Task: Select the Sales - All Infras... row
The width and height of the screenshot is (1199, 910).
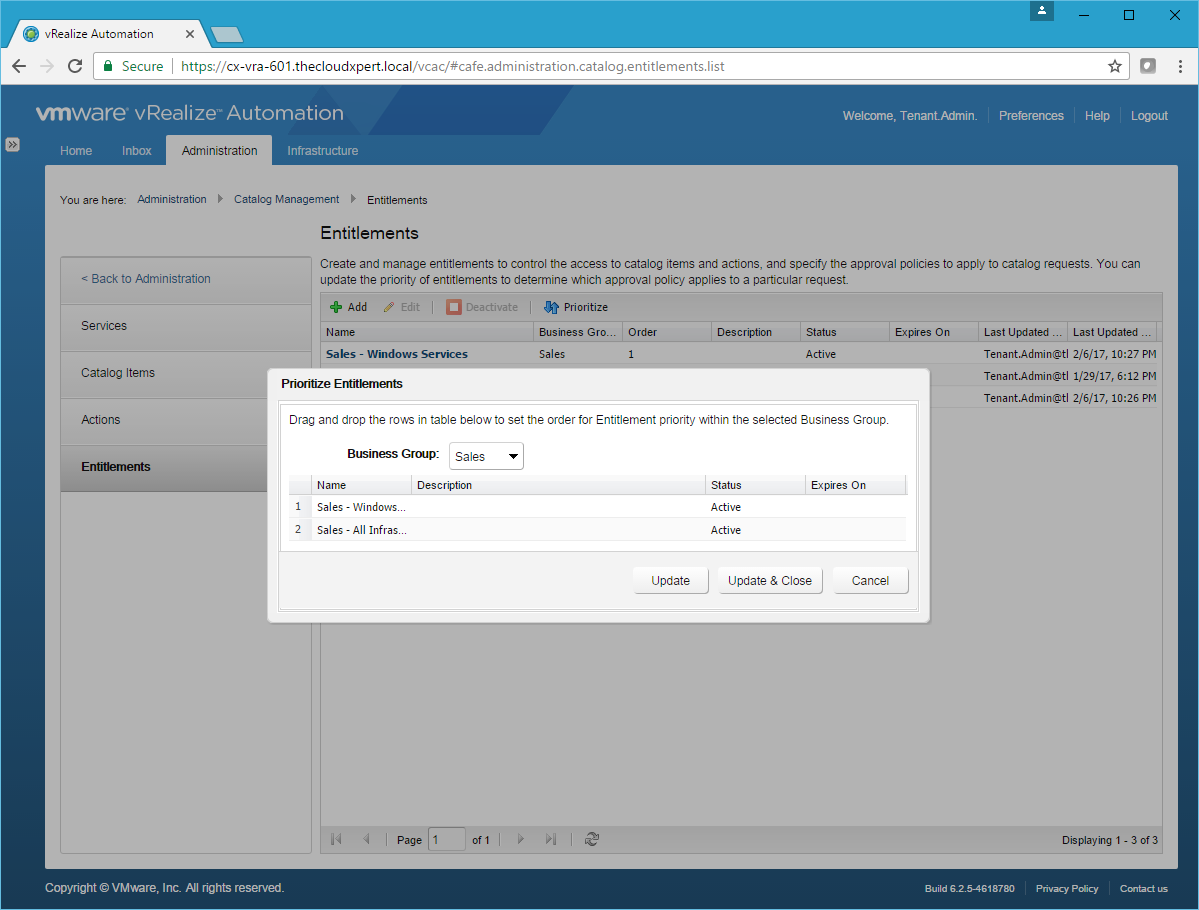Action: pos(362,530)
